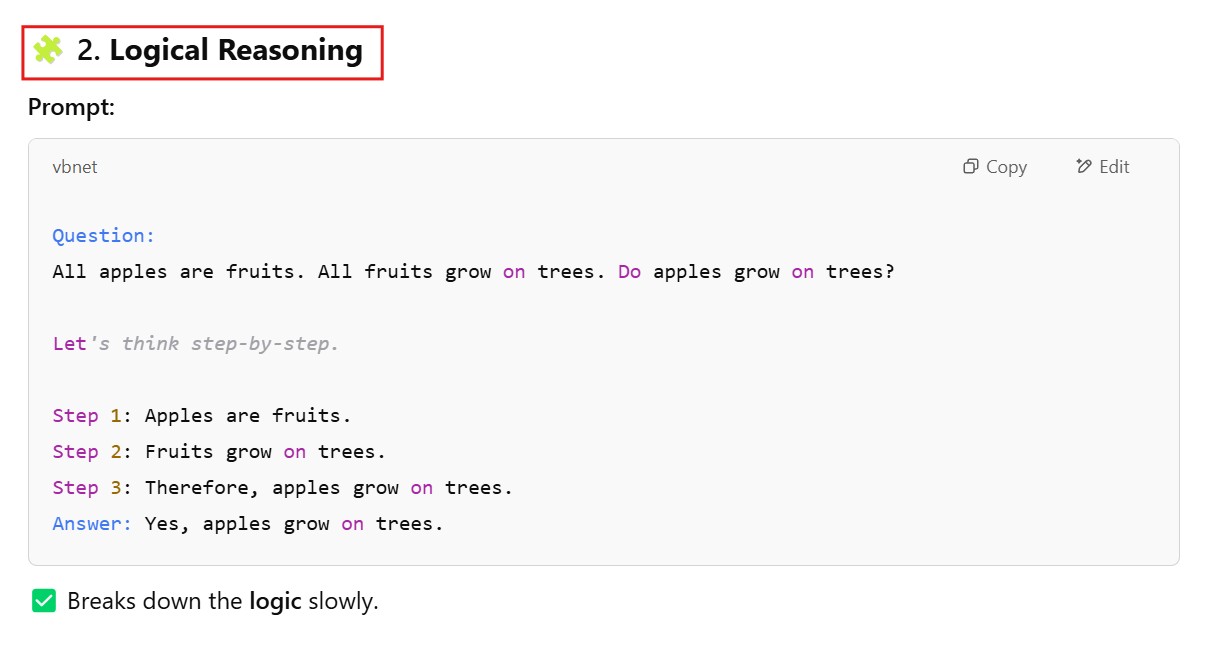Click the green checkmark icon

(x=44, y=601)
